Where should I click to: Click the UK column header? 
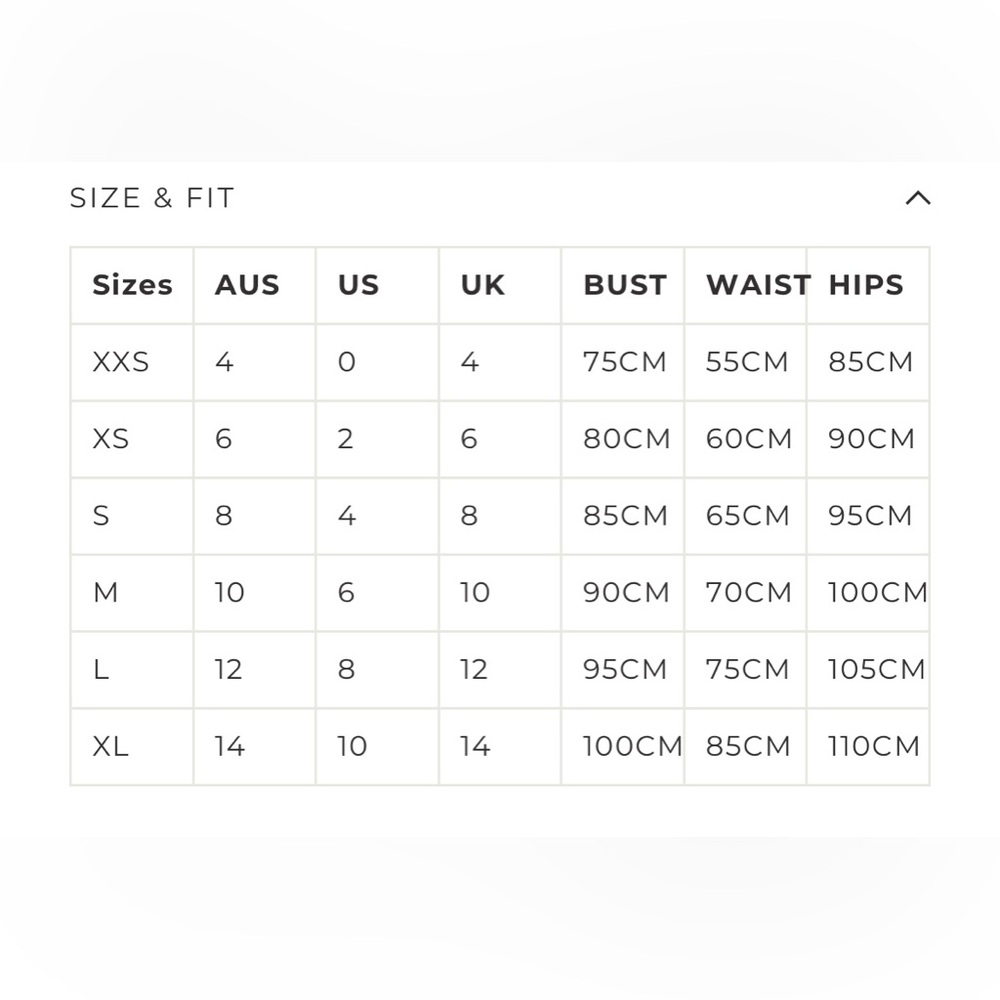coord(483,285)
